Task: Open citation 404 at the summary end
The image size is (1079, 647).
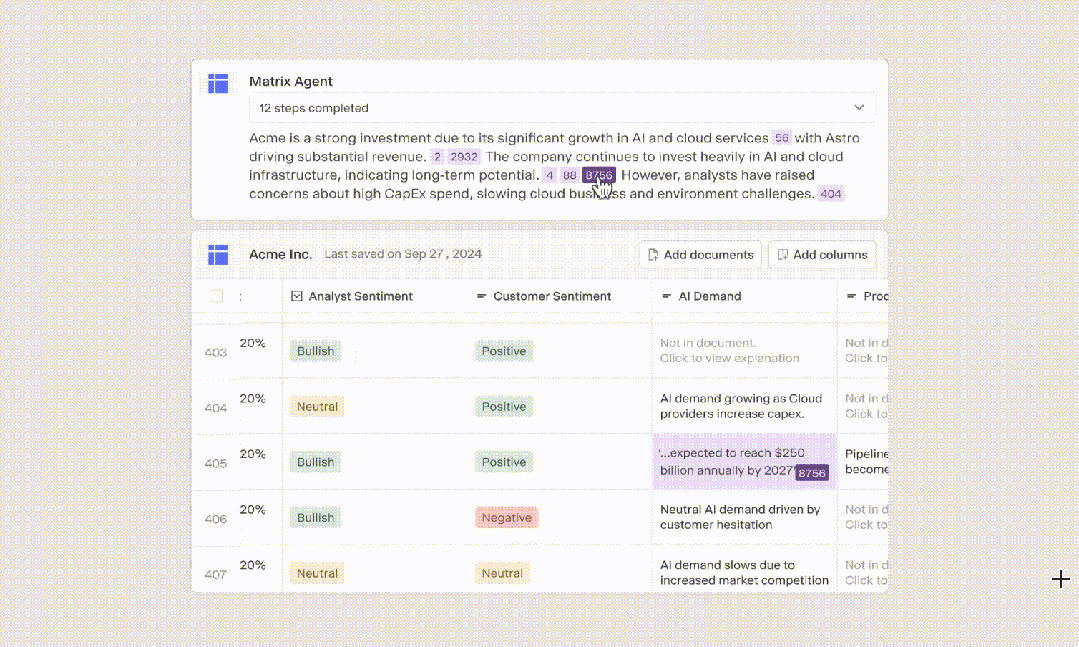Action: pos(830,194)
